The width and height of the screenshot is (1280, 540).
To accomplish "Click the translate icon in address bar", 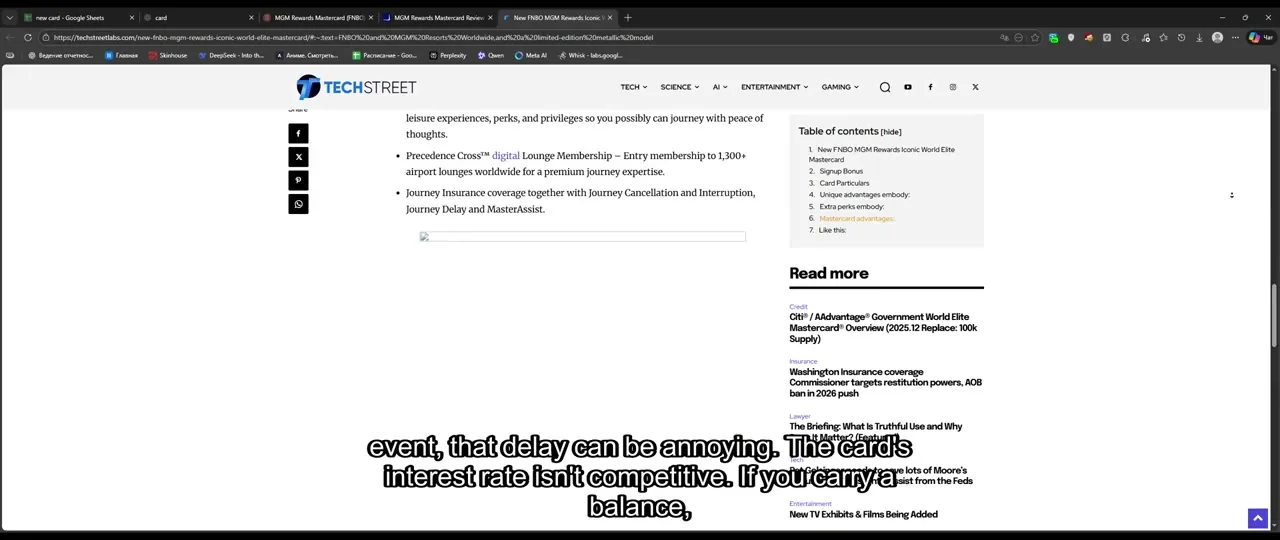I will pos(1004,37).
